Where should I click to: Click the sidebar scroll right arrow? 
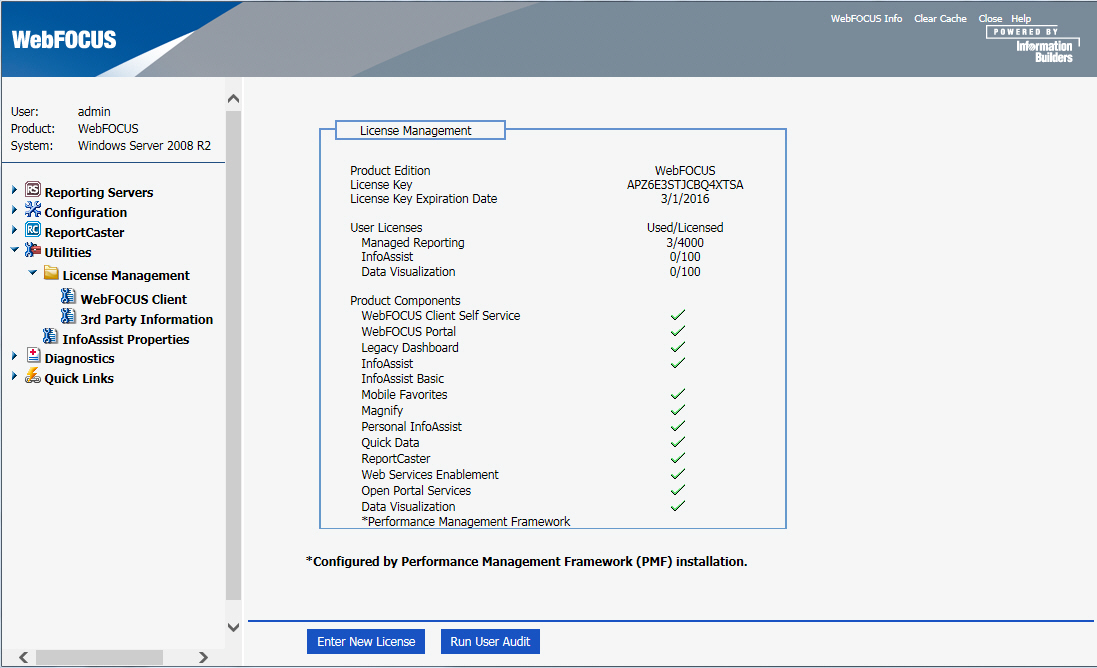tap(203, 658)
